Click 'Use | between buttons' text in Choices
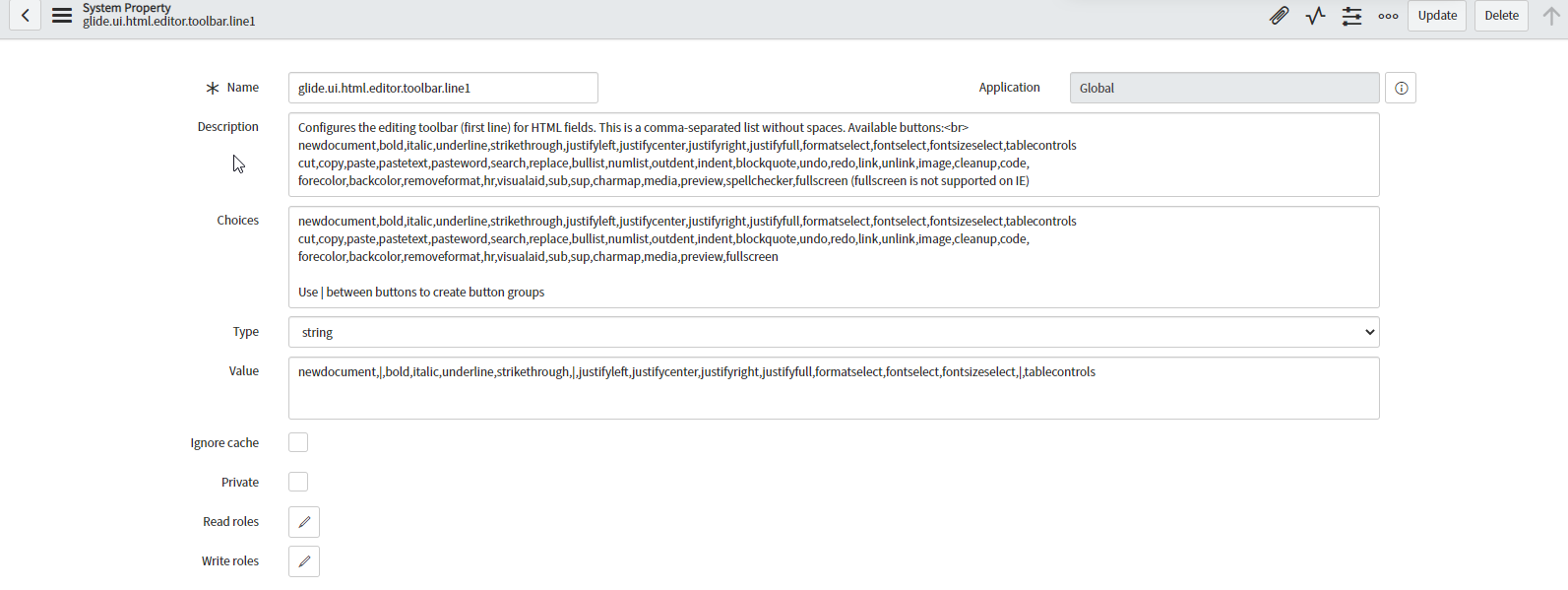 click(x=372, y=293)
